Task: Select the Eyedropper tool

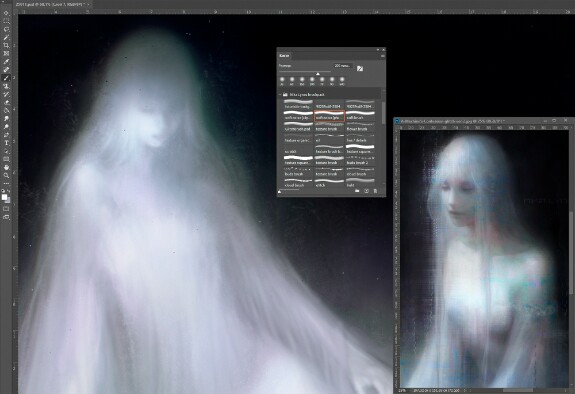Action: click(6, 62)
